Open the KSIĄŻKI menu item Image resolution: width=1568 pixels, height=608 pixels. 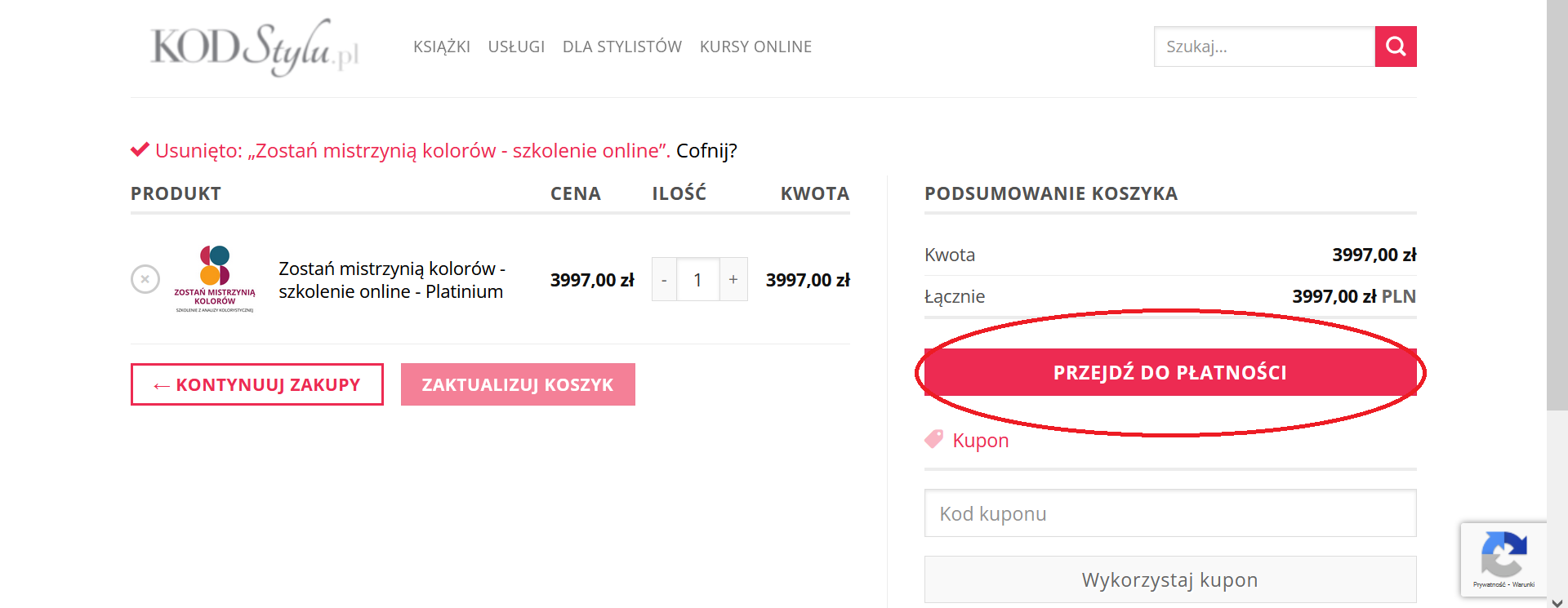point(441,47)
